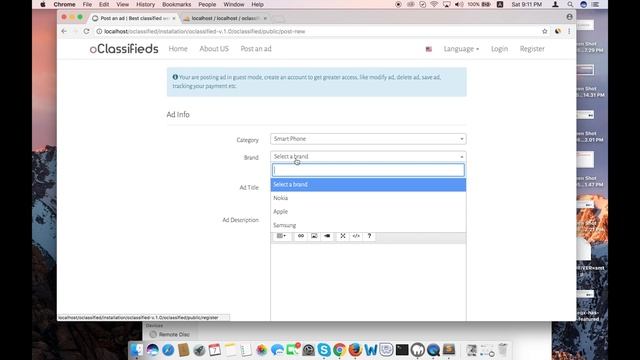Open Chrome three-dot menu

[x=569, y=31]
